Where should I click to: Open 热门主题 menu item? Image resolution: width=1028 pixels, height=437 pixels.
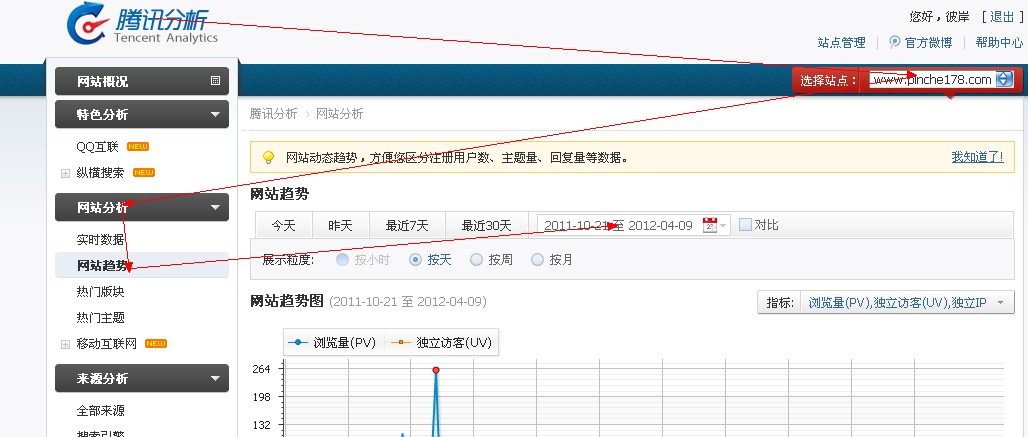[x=100, y=318]
